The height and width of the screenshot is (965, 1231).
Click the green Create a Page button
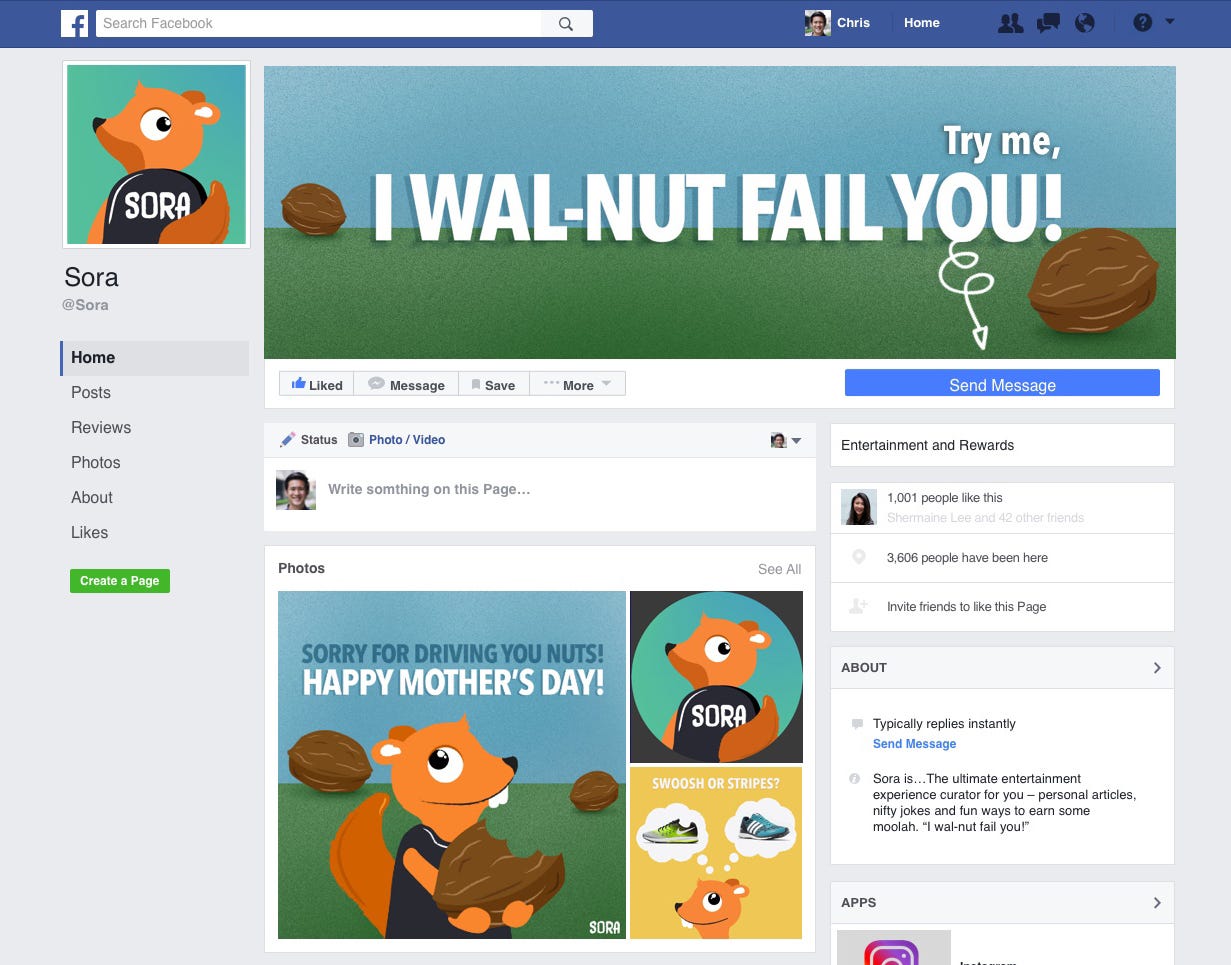pyautogui.click(x=120, y=581)
